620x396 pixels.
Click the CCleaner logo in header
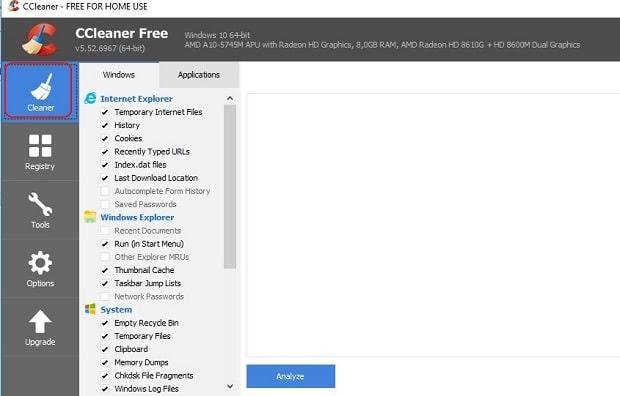point(40,39)
